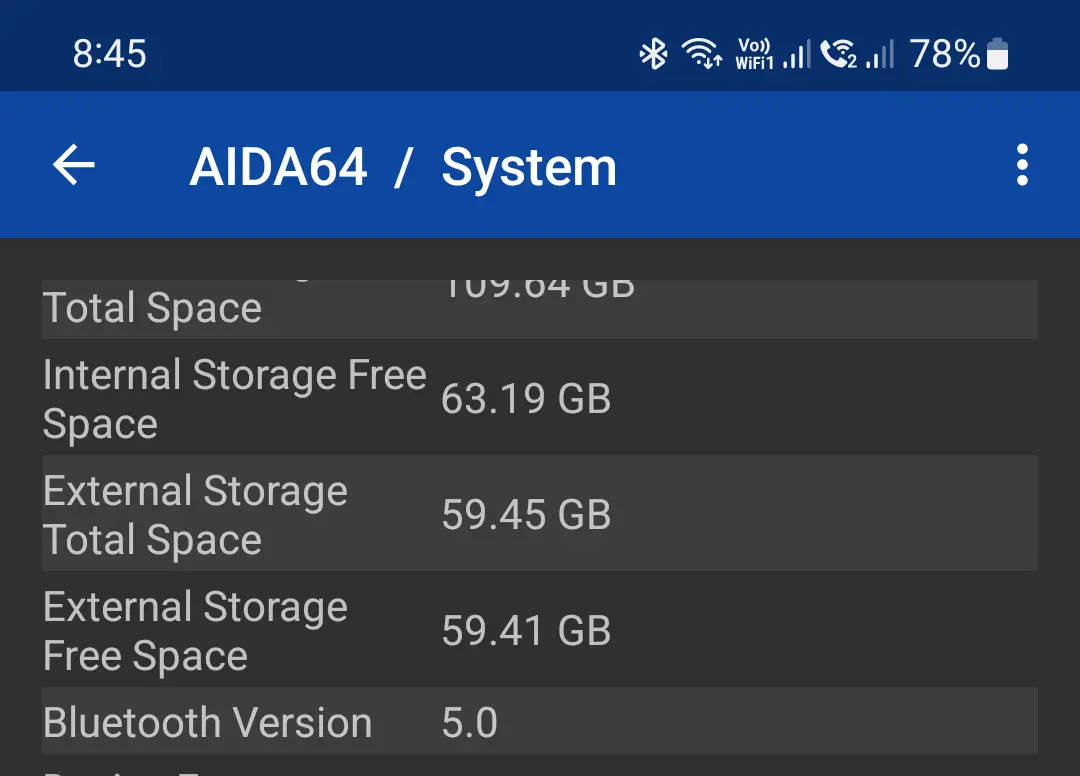Tap the 59.45 GB value
Image resolution: width=1080 pixels, height=776 pixels.
click(x=526, y=514)
